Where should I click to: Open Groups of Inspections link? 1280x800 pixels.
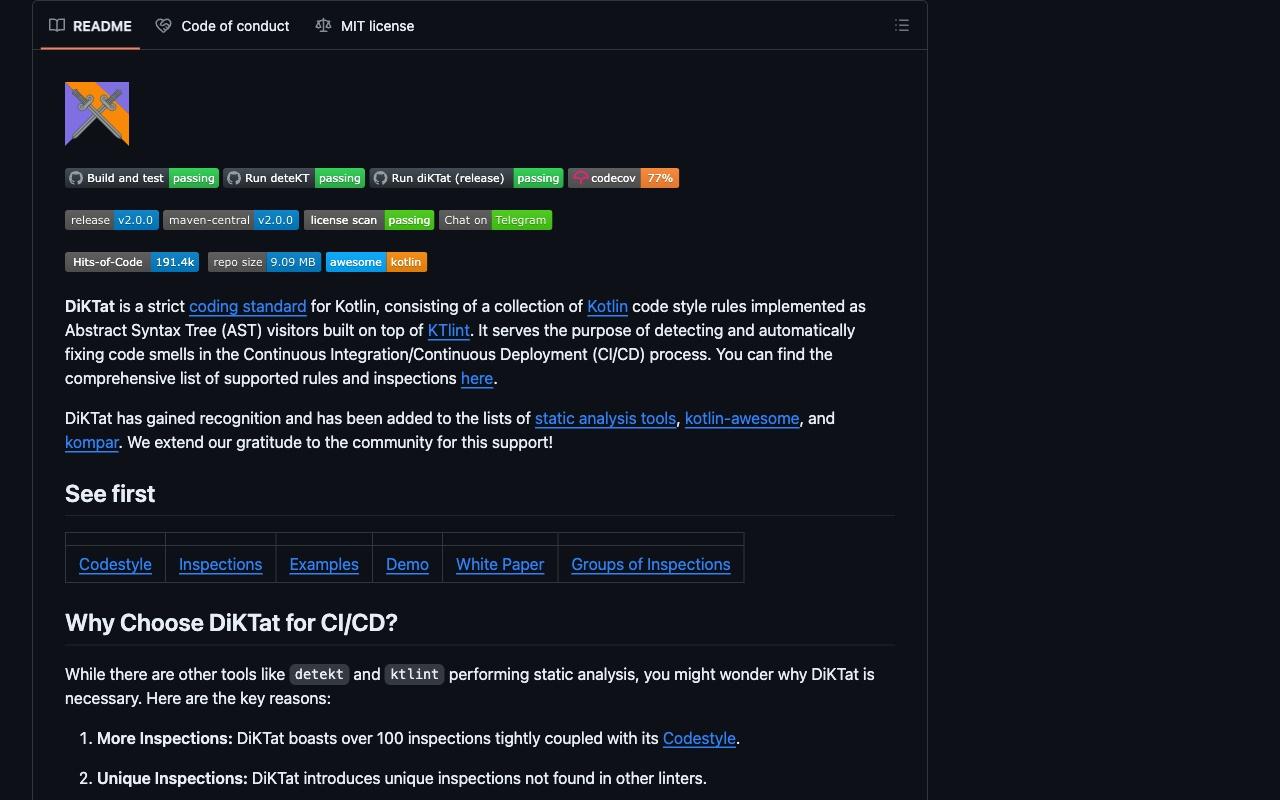point(651,564)
